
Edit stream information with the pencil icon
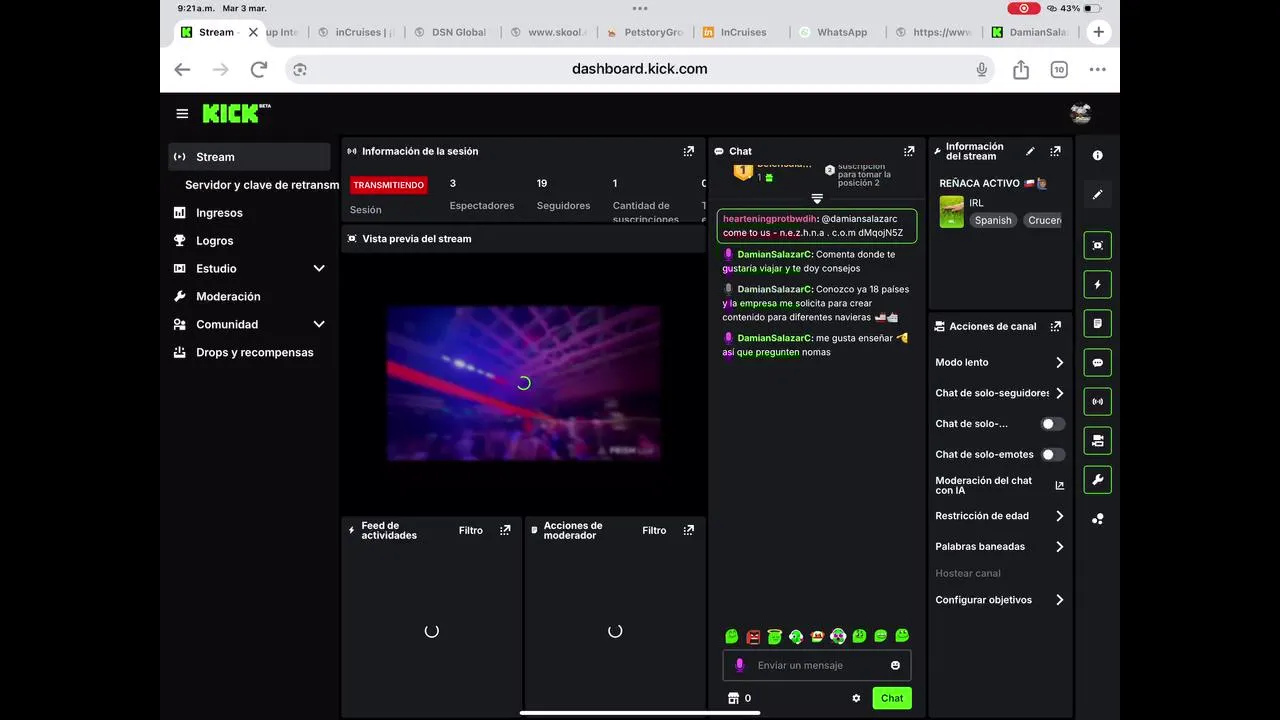[x=1030, y=152]
